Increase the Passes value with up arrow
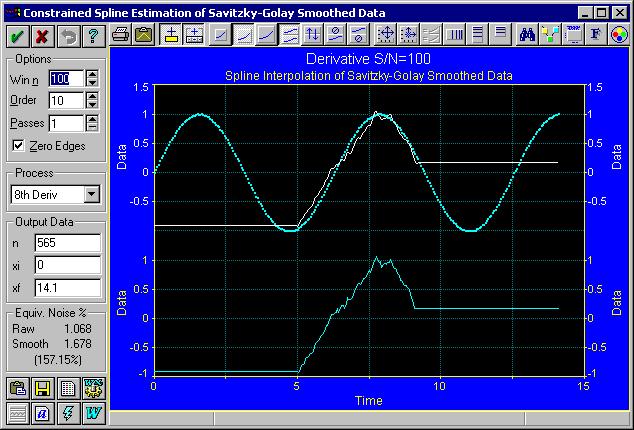Image resolution: width=634 pixels, height=430 pixels. pos(92,119)
